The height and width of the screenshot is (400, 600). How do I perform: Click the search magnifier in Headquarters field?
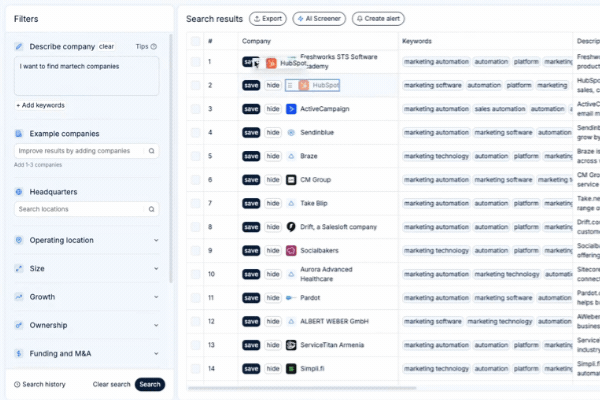[152, 209]
